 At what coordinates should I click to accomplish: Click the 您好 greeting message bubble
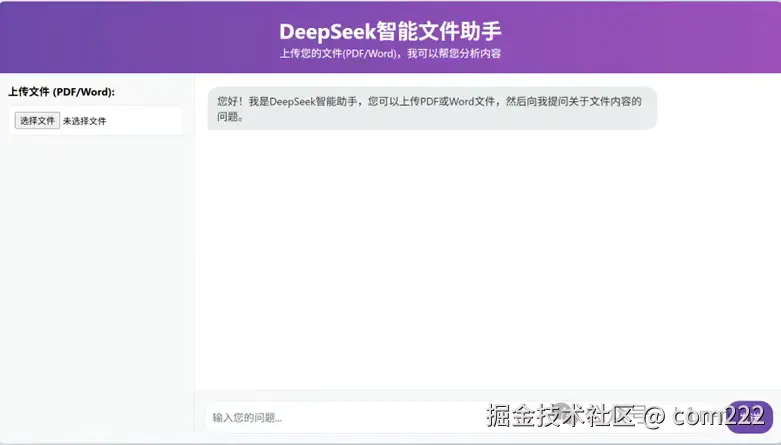[432, 109]
